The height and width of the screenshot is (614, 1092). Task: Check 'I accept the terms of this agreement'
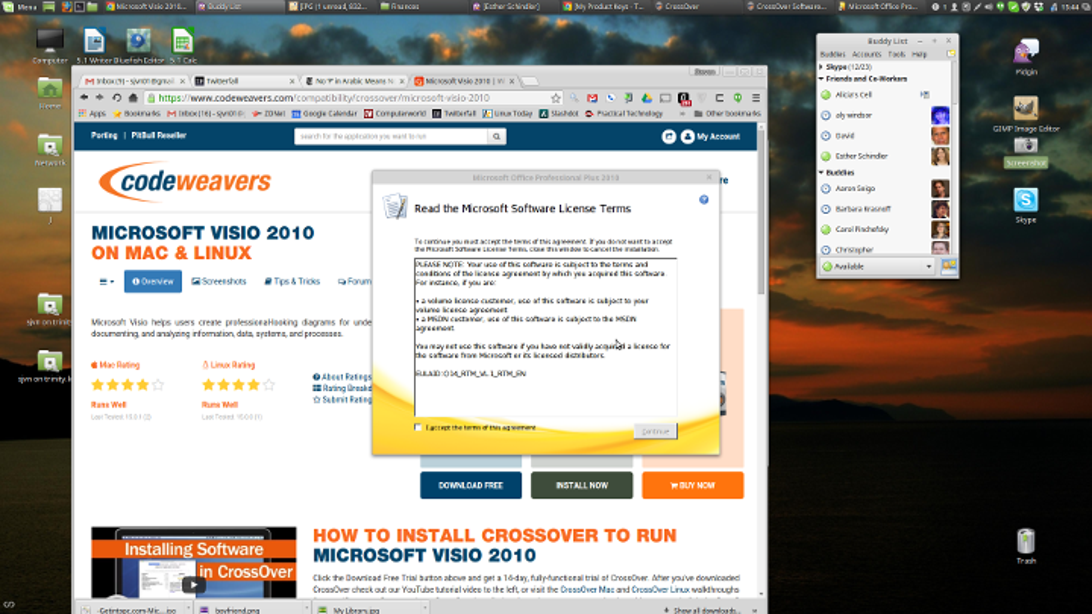click(x=419, y=427)
